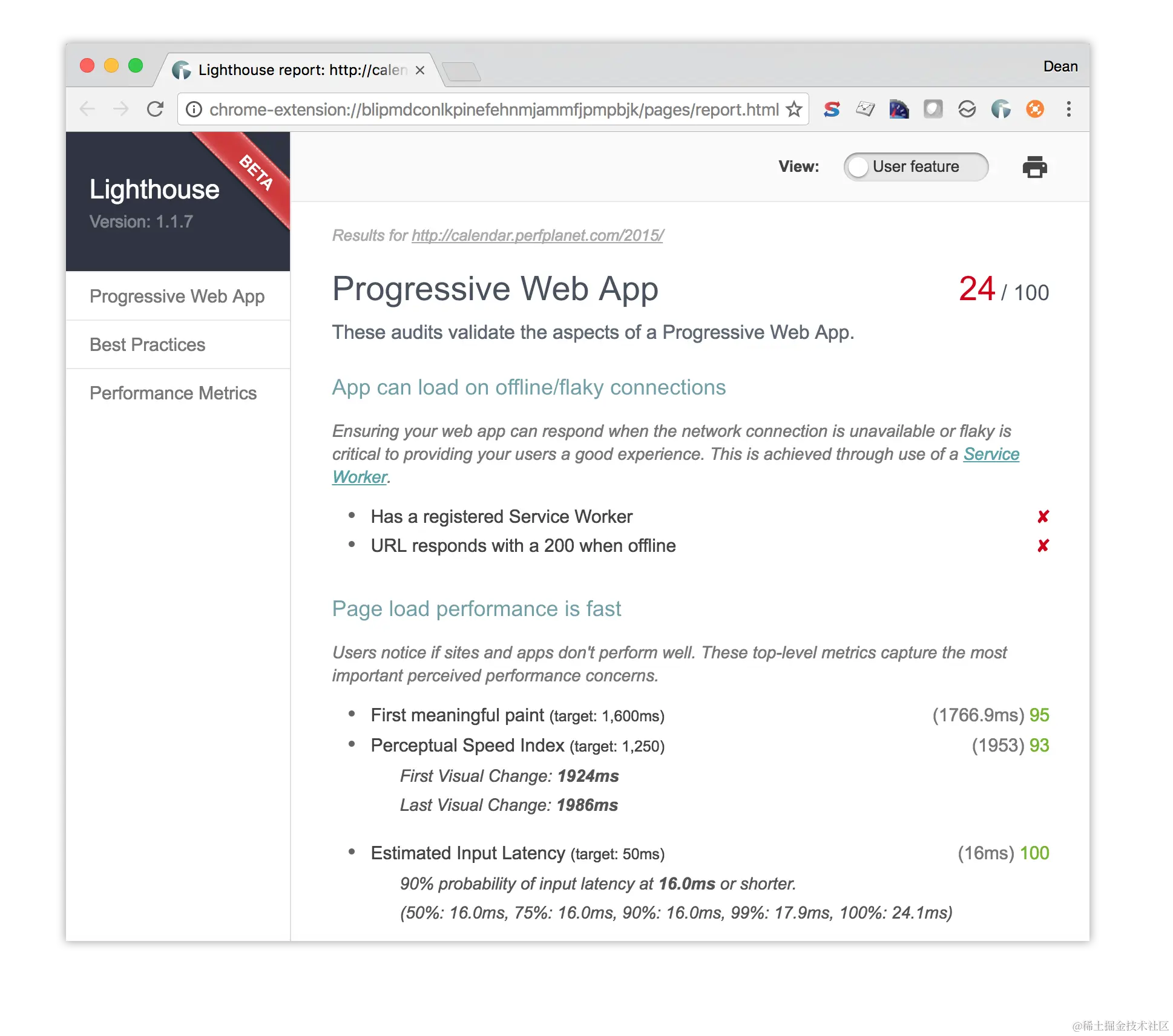Image resolution: width=1173 pixels, height=1036 pixels.
Task: Open Progressive Web App sidebar section
Action: pos(177,296)
